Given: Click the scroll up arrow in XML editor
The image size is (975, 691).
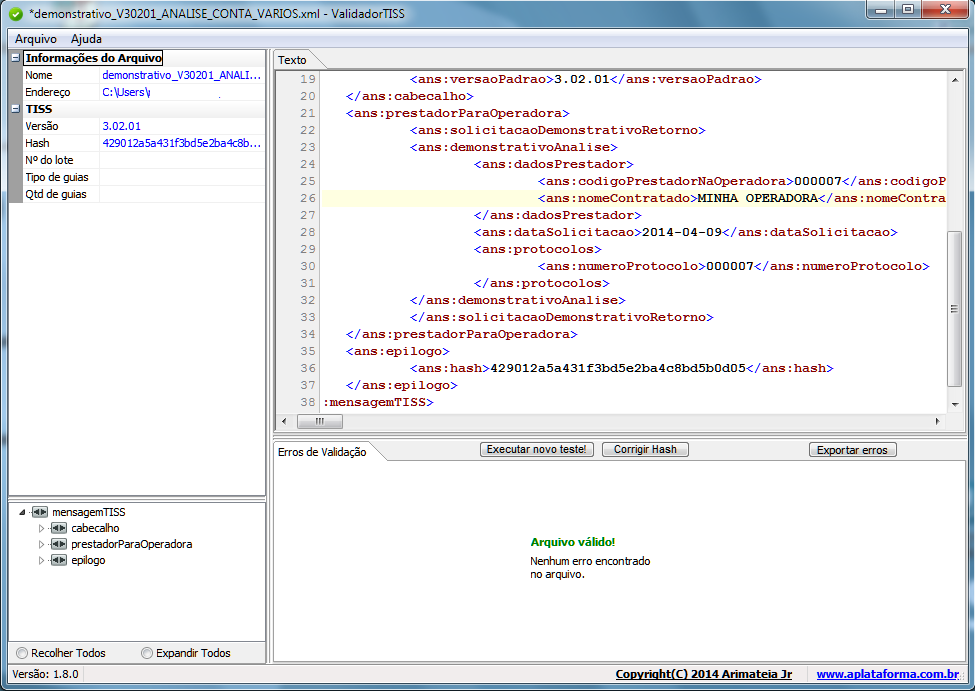Looking at the screenshot, I should pyautogui.click(x=954, y=80).
